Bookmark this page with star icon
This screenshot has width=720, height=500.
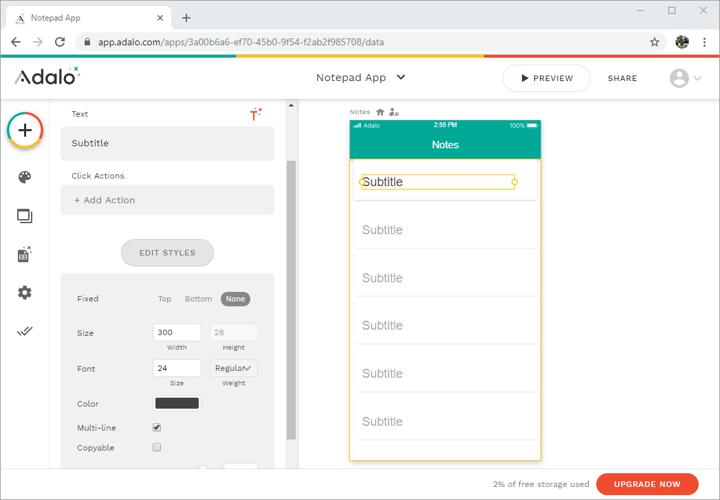point(654,42)
